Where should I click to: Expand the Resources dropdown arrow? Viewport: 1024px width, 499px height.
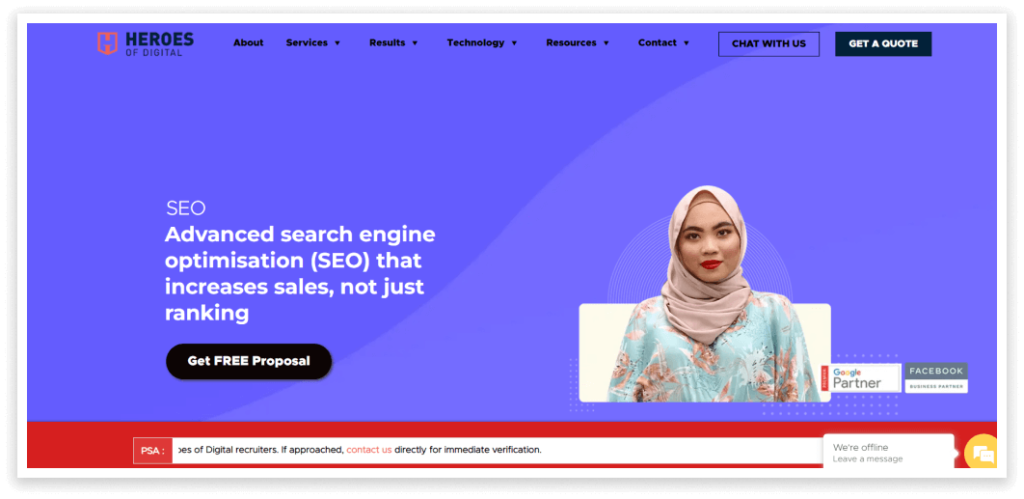coord(606,43)
